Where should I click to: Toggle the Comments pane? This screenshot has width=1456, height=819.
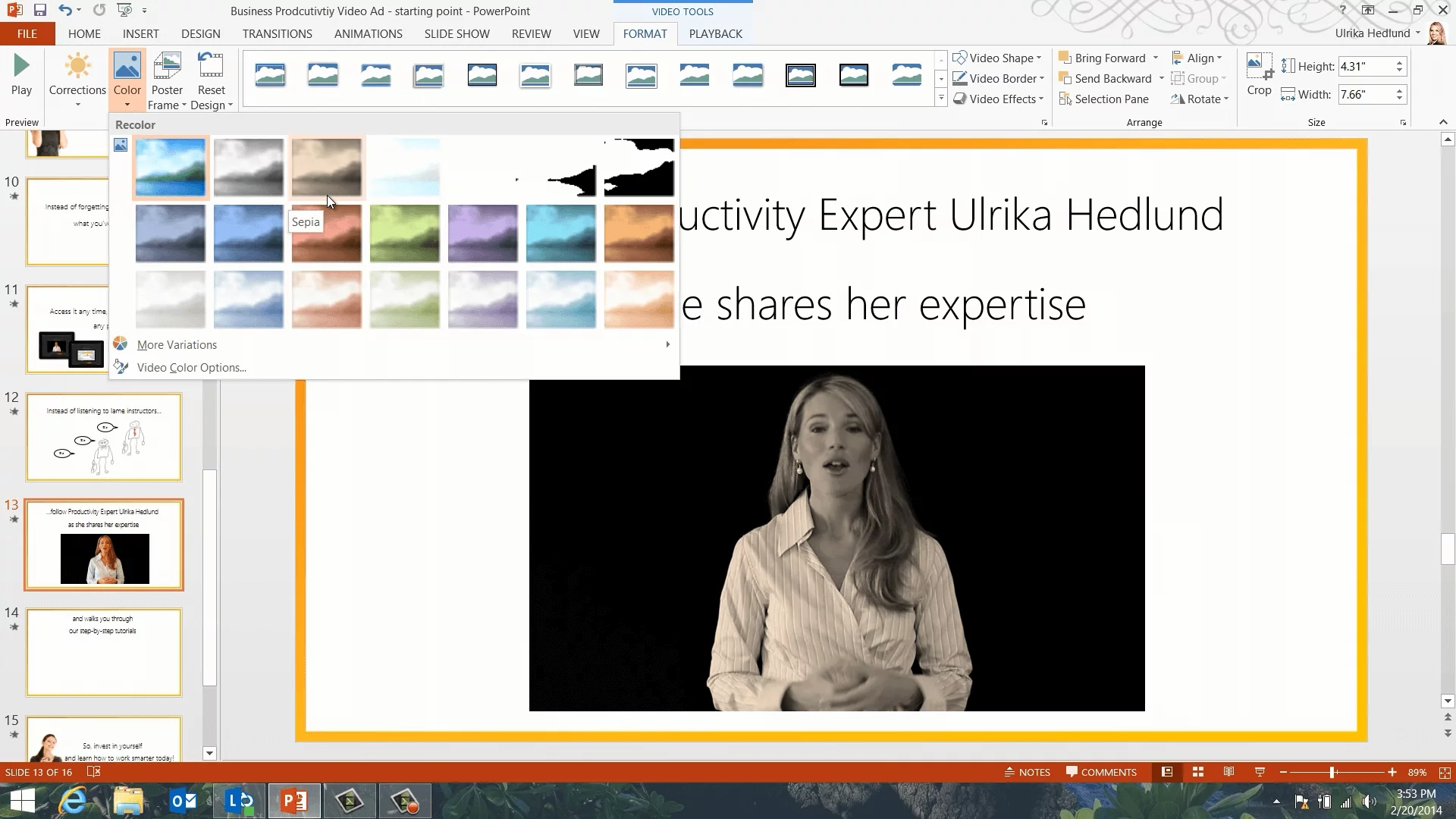(x=1101, y=772)
